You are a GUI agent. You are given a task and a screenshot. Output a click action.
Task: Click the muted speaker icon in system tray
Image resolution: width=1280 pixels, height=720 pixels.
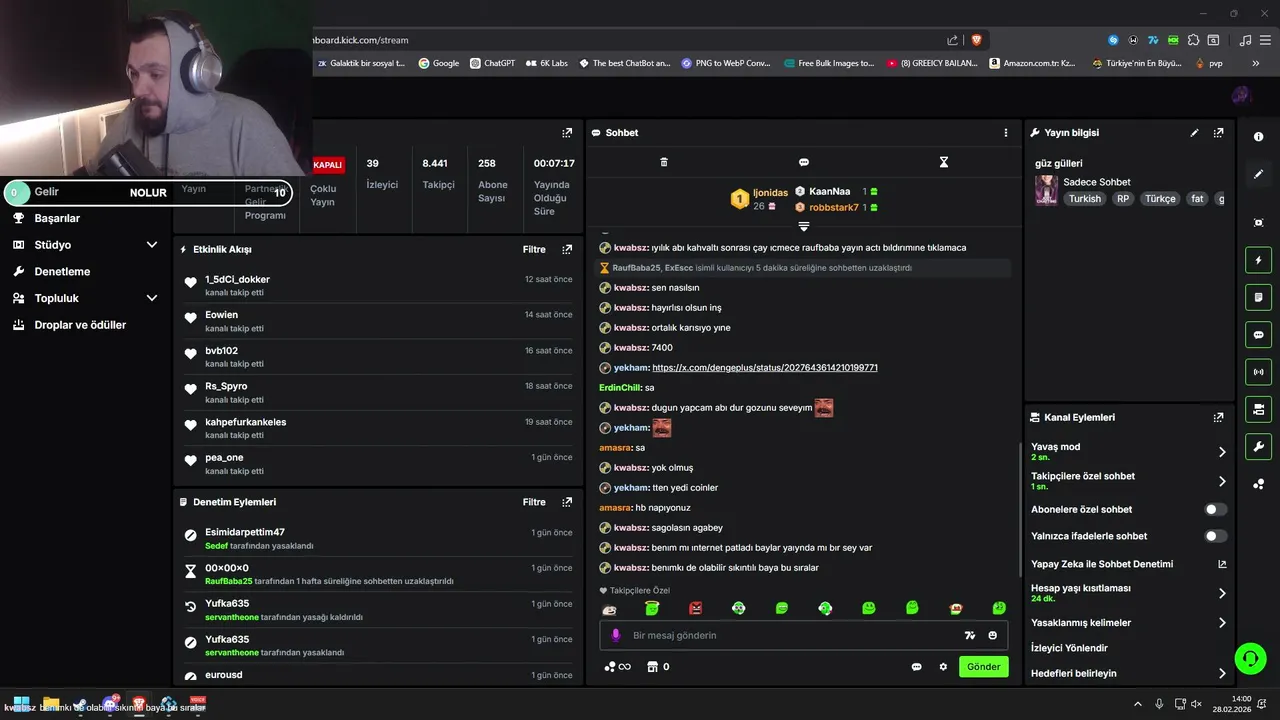pyautogui.click(x=1195, y=704)
